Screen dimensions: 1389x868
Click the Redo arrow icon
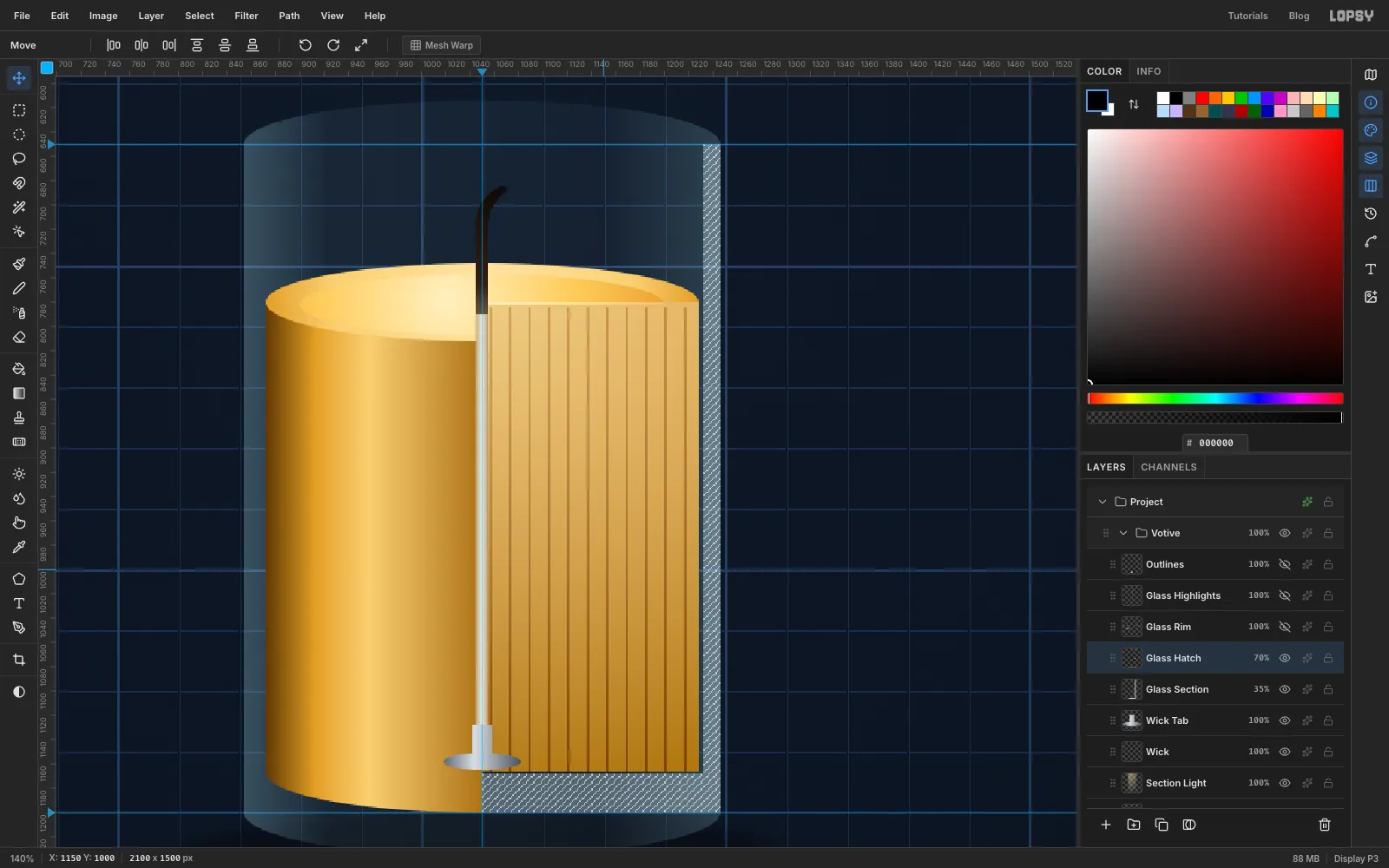[333, 45]
